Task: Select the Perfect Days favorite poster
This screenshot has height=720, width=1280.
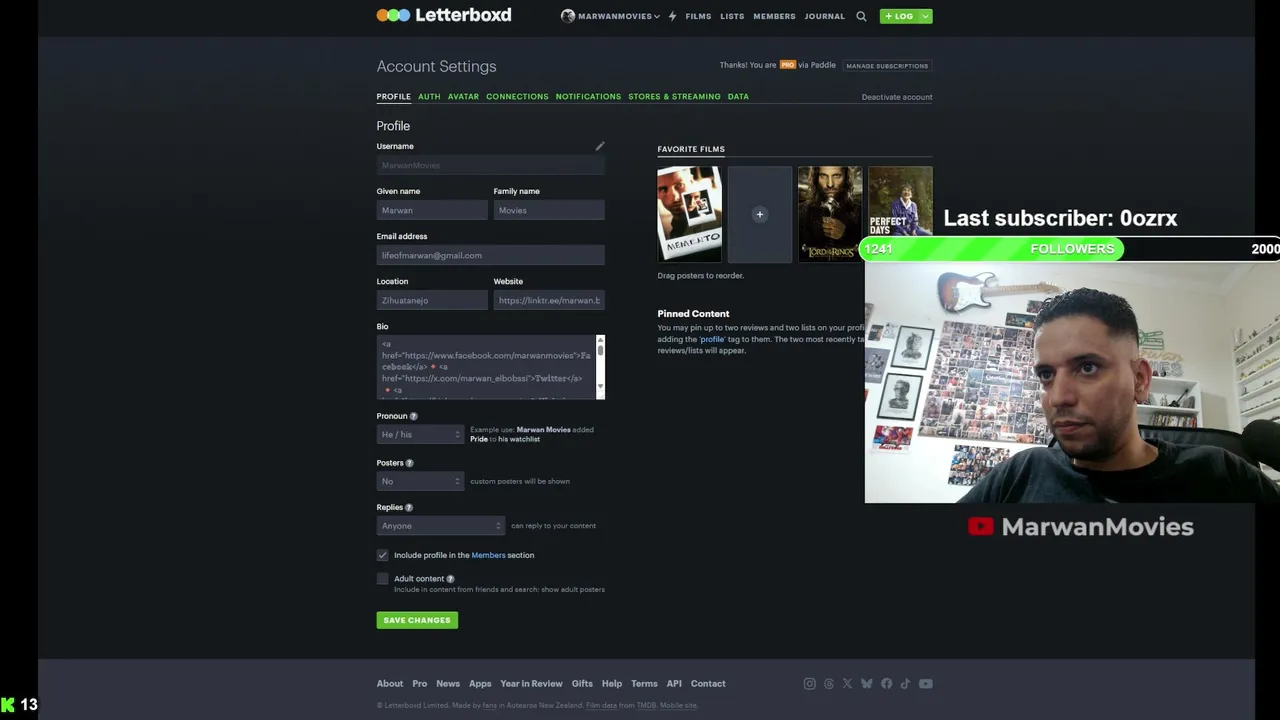Action: (x=900, y=203)
